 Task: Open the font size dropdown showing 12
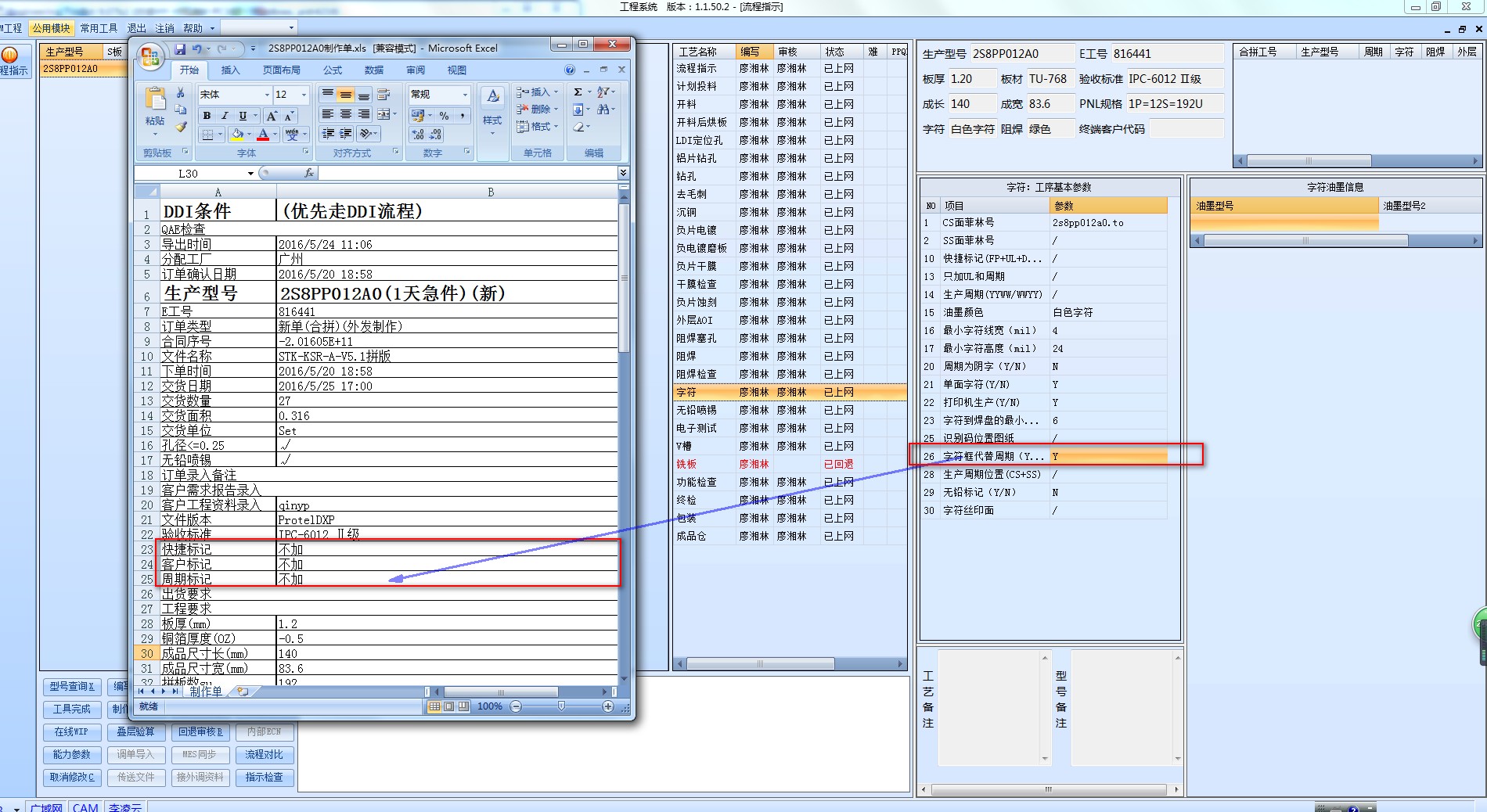[304, 95]
